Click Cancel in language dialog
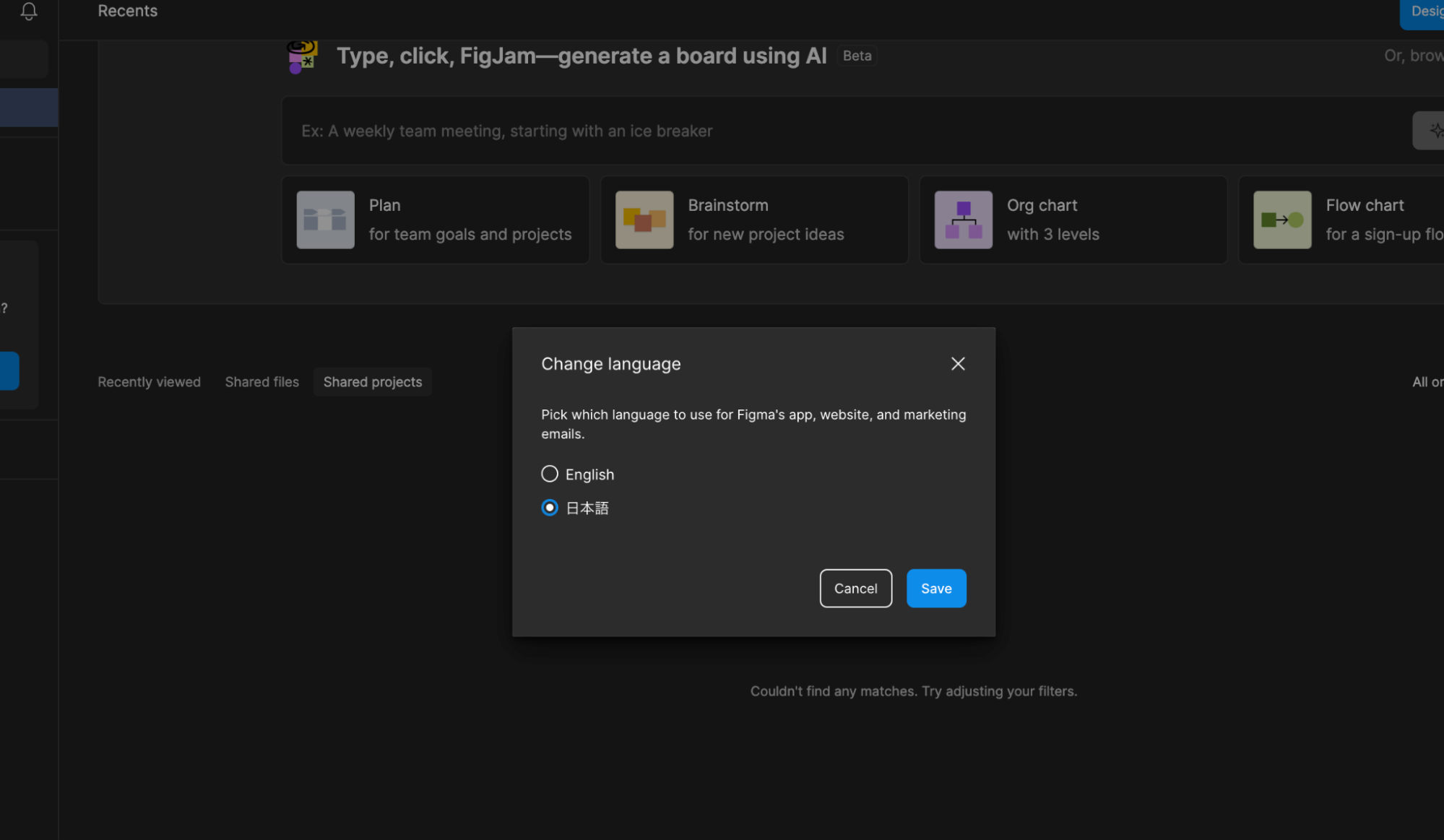The height and width of the screenshot is (840, 1444). [x=855, y=589]
